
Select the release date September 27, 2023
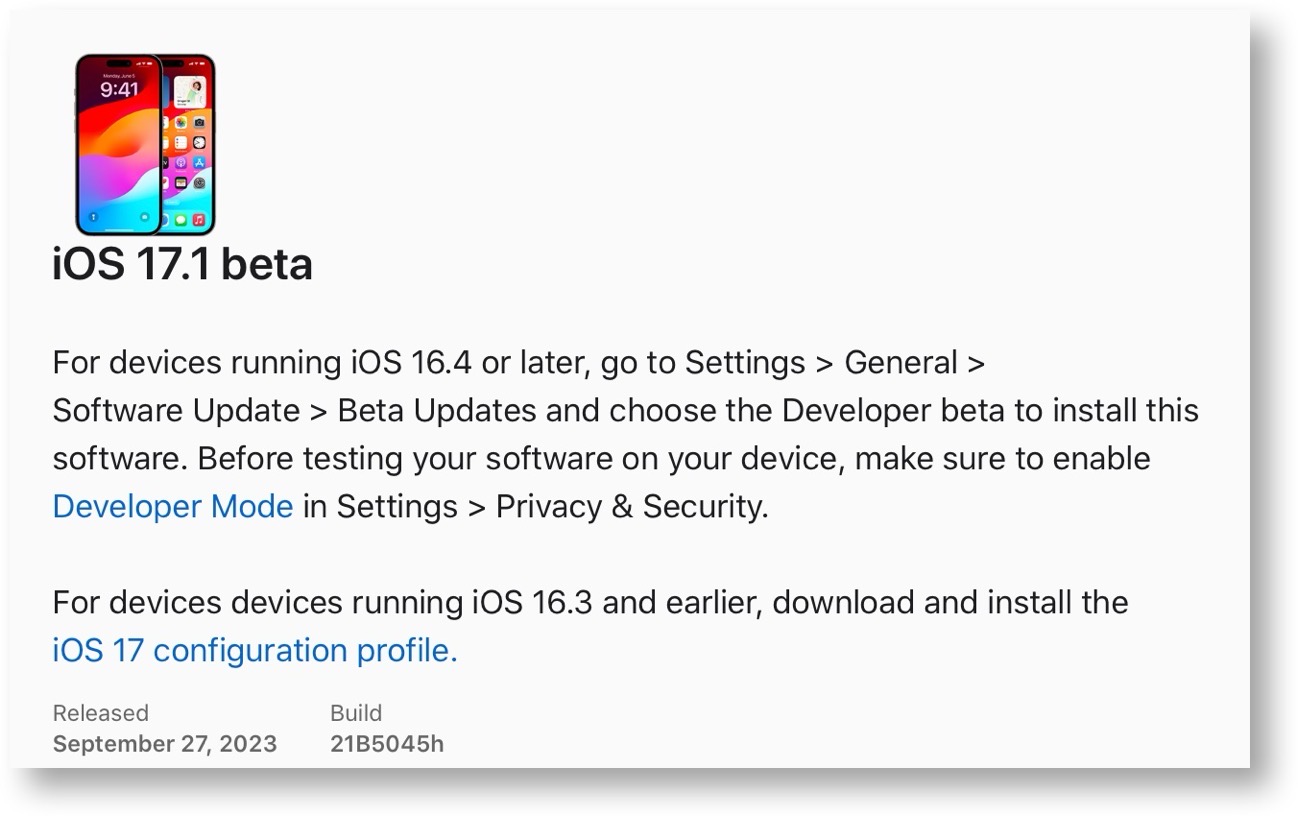coord(165,744)
